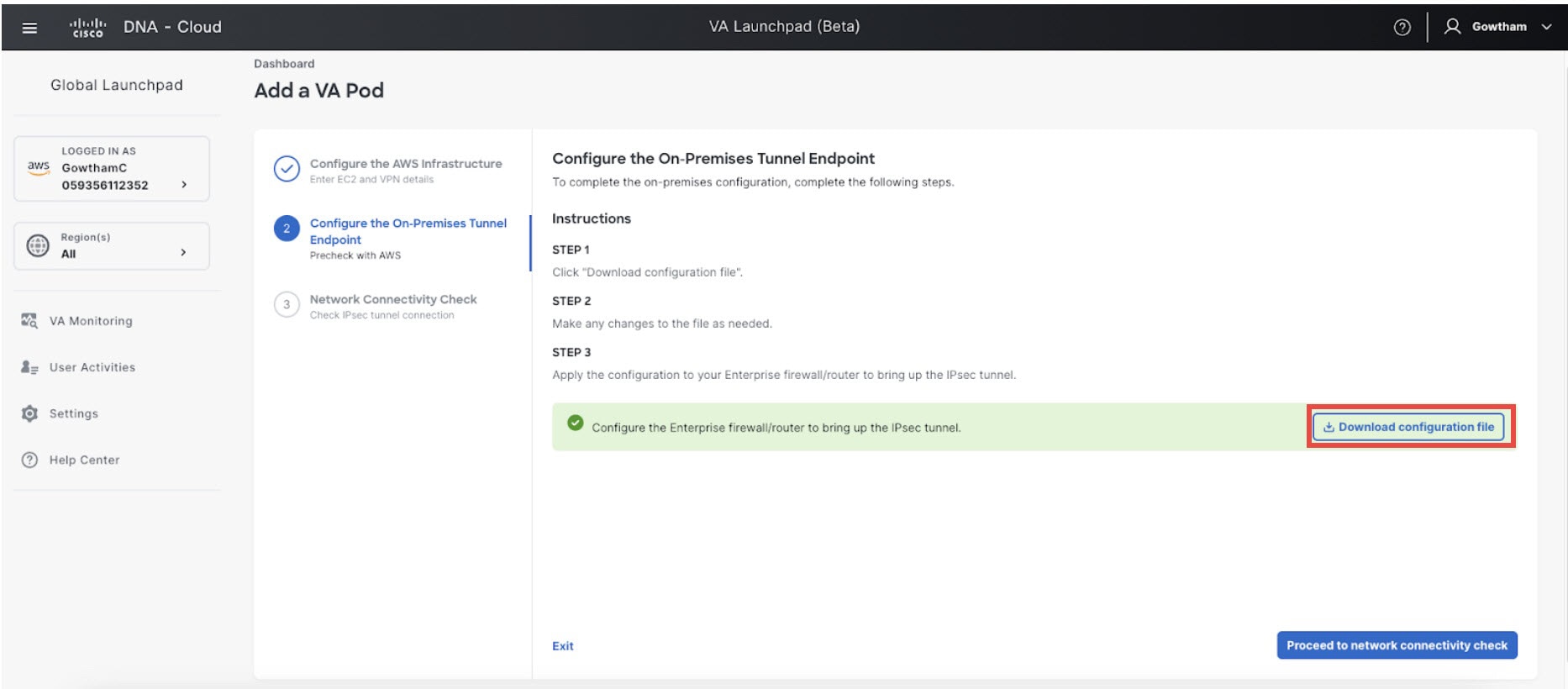Click the user profile avatar icon

(1452, 26)
